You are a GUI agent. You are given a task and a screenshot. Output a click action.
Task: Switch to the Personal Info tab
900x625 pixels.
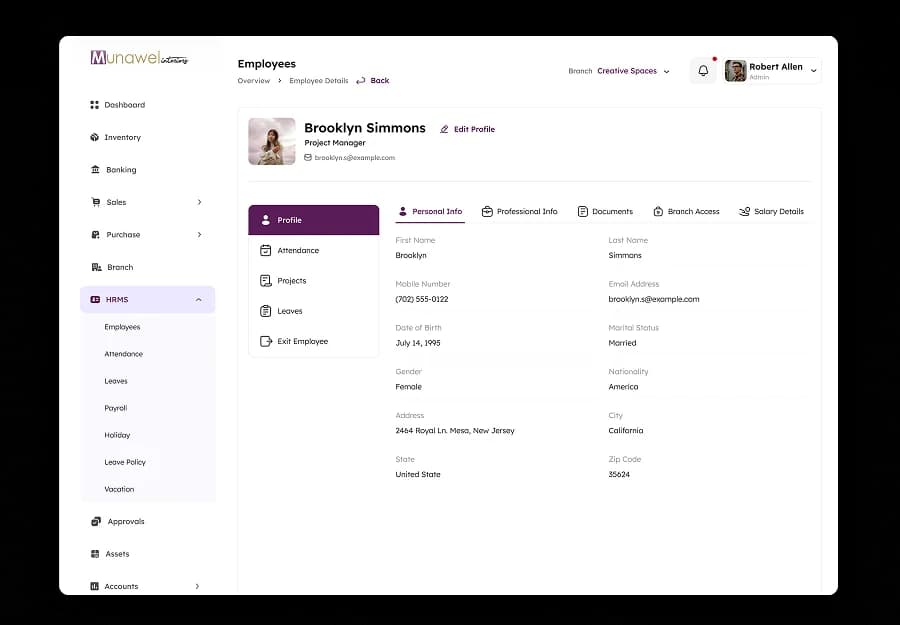click(430, 211)
